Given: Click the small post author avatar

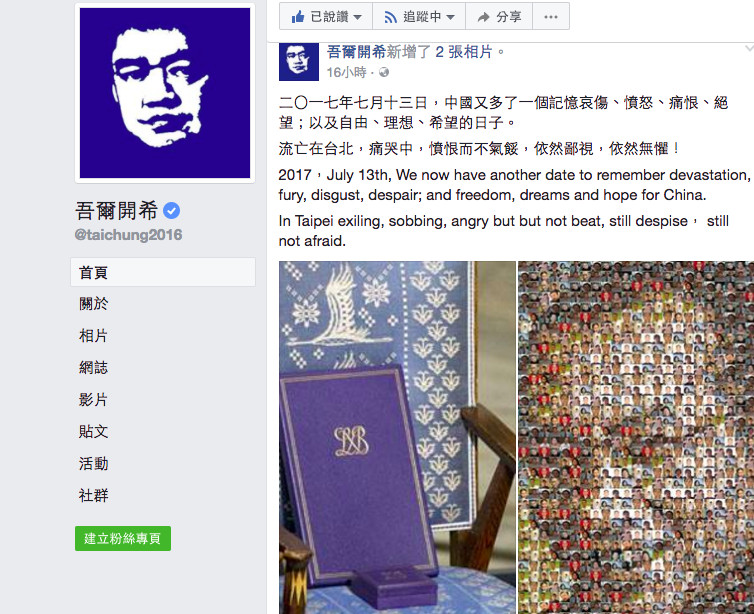Looking at the screenshot, I should (299, 61).
